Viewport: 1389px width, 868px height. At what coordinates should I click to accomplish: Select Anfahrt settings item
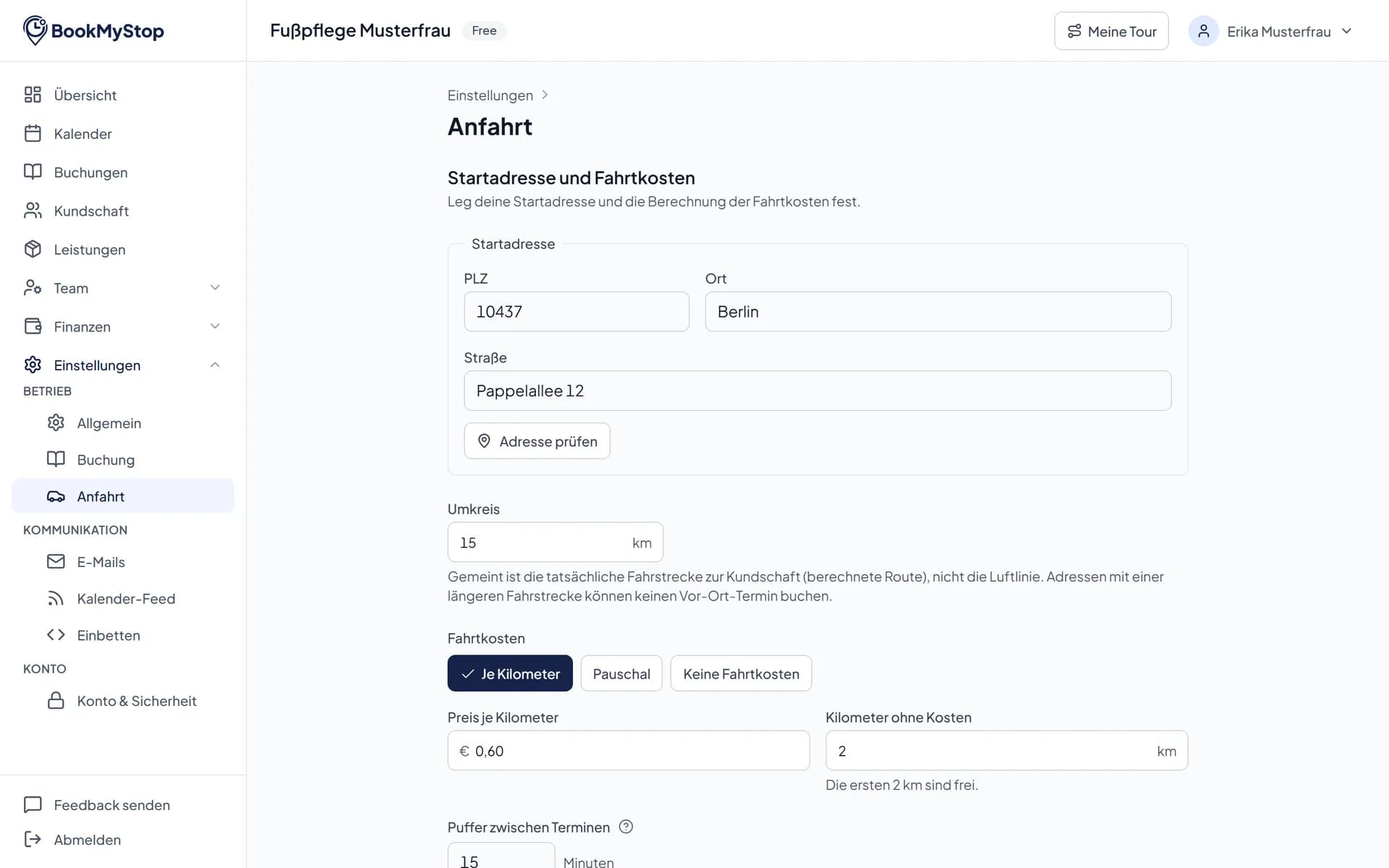[x=123, y=496]
